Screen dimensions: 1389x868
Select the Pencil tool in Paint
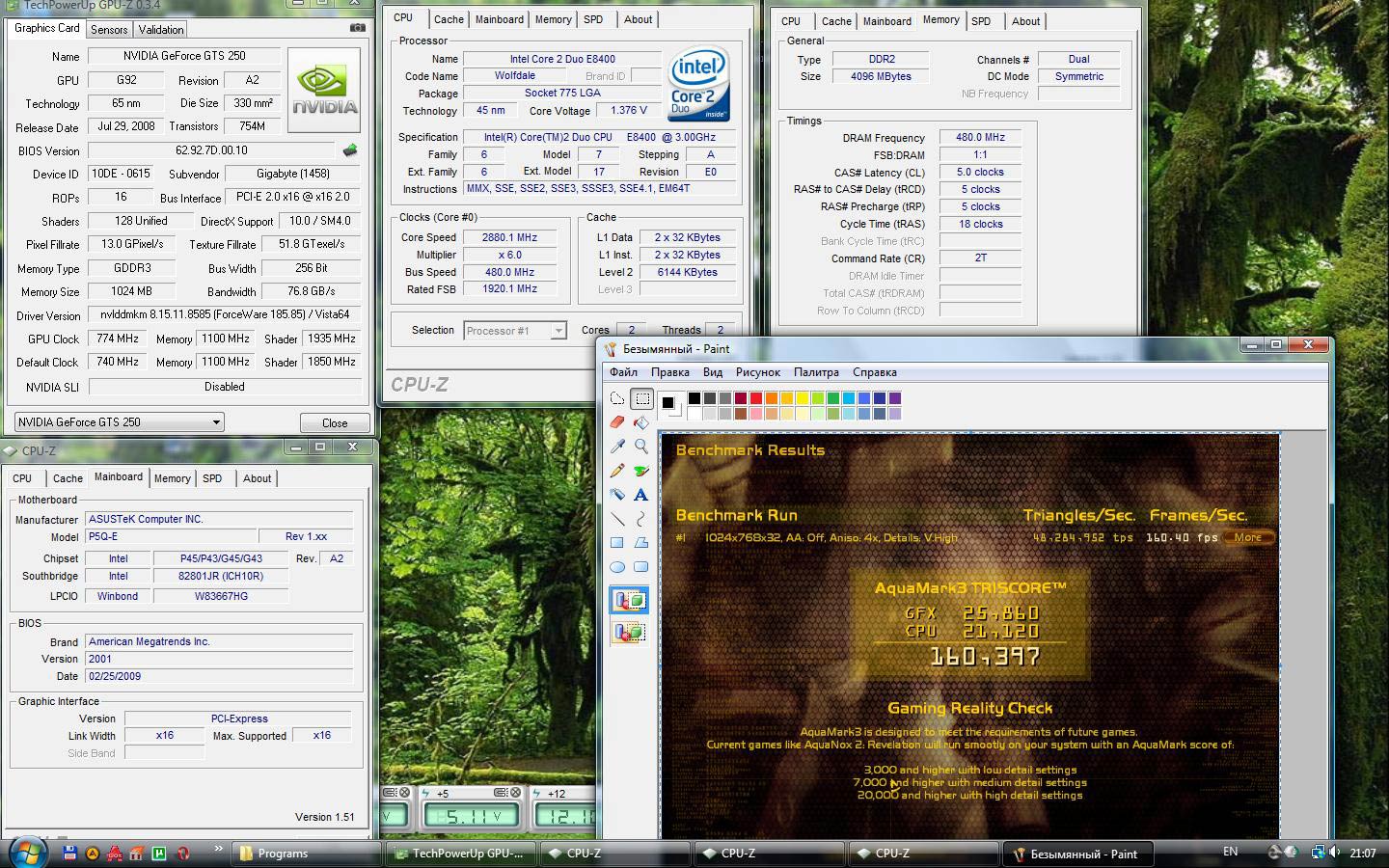pos(617,471)
